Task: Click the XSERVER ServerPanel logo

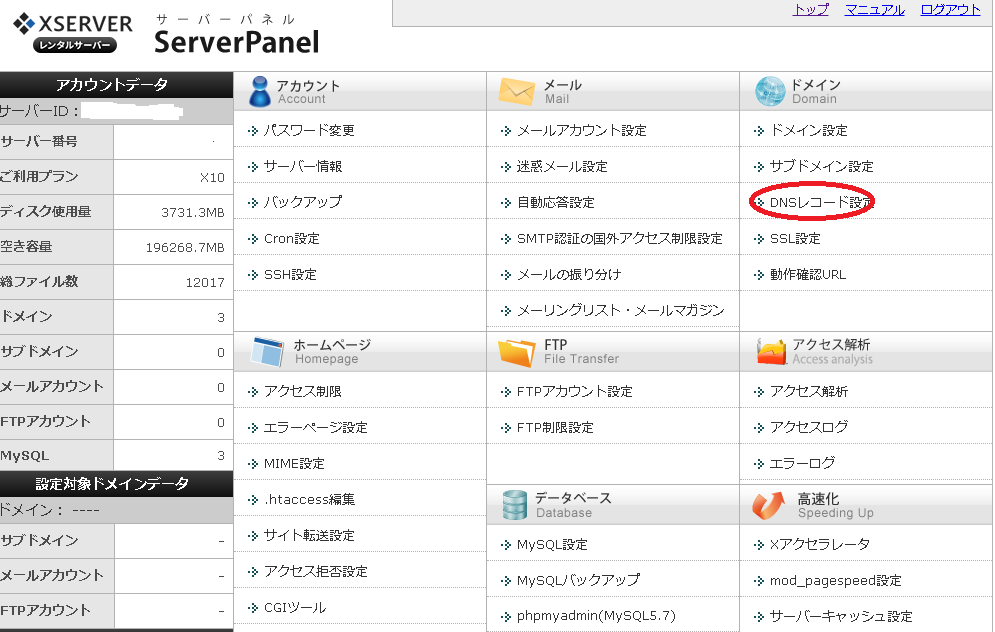Action: coord(165,30)
